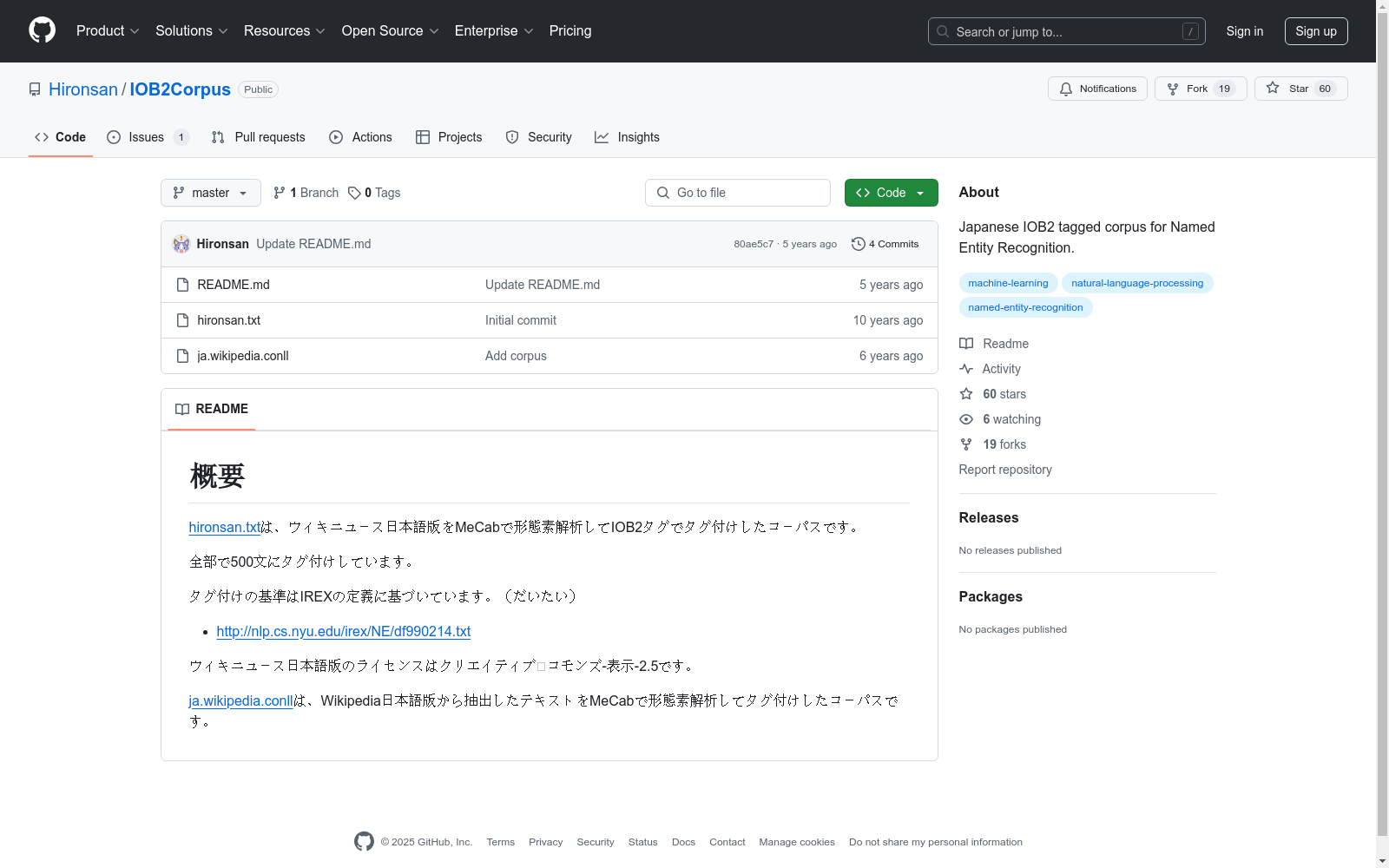Open the Add corpus commit link
1389x868 pixels.
pos(516,356)
